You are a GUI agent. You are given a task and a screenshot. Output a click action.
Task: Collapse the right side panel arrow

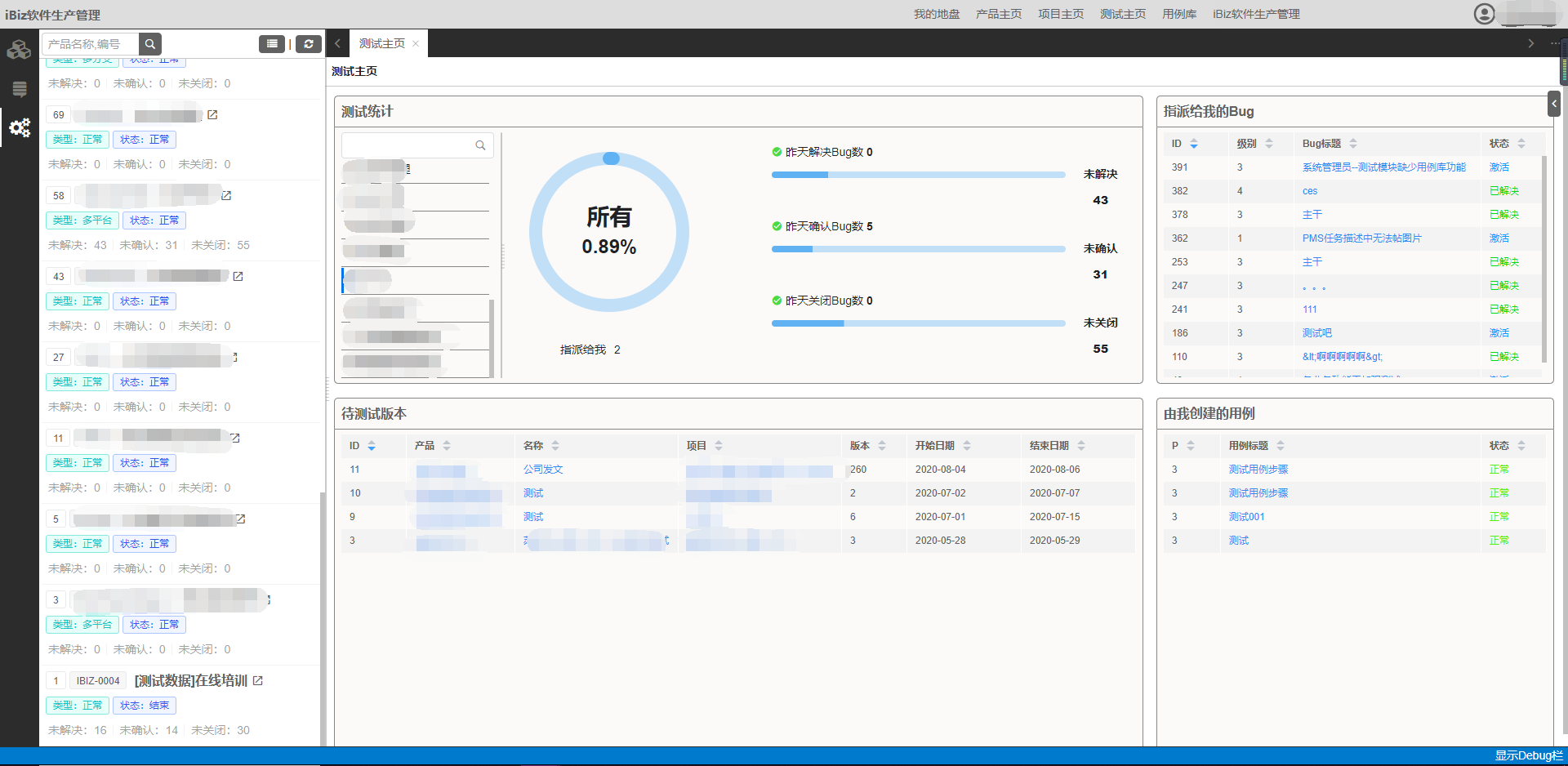[x=1554, y=104]
